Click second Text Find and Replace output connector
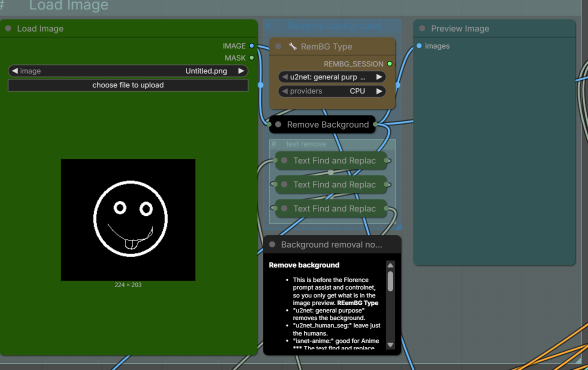Image resolution: width=588 pixels, height=370 pixels. click(x=387, y=184)
